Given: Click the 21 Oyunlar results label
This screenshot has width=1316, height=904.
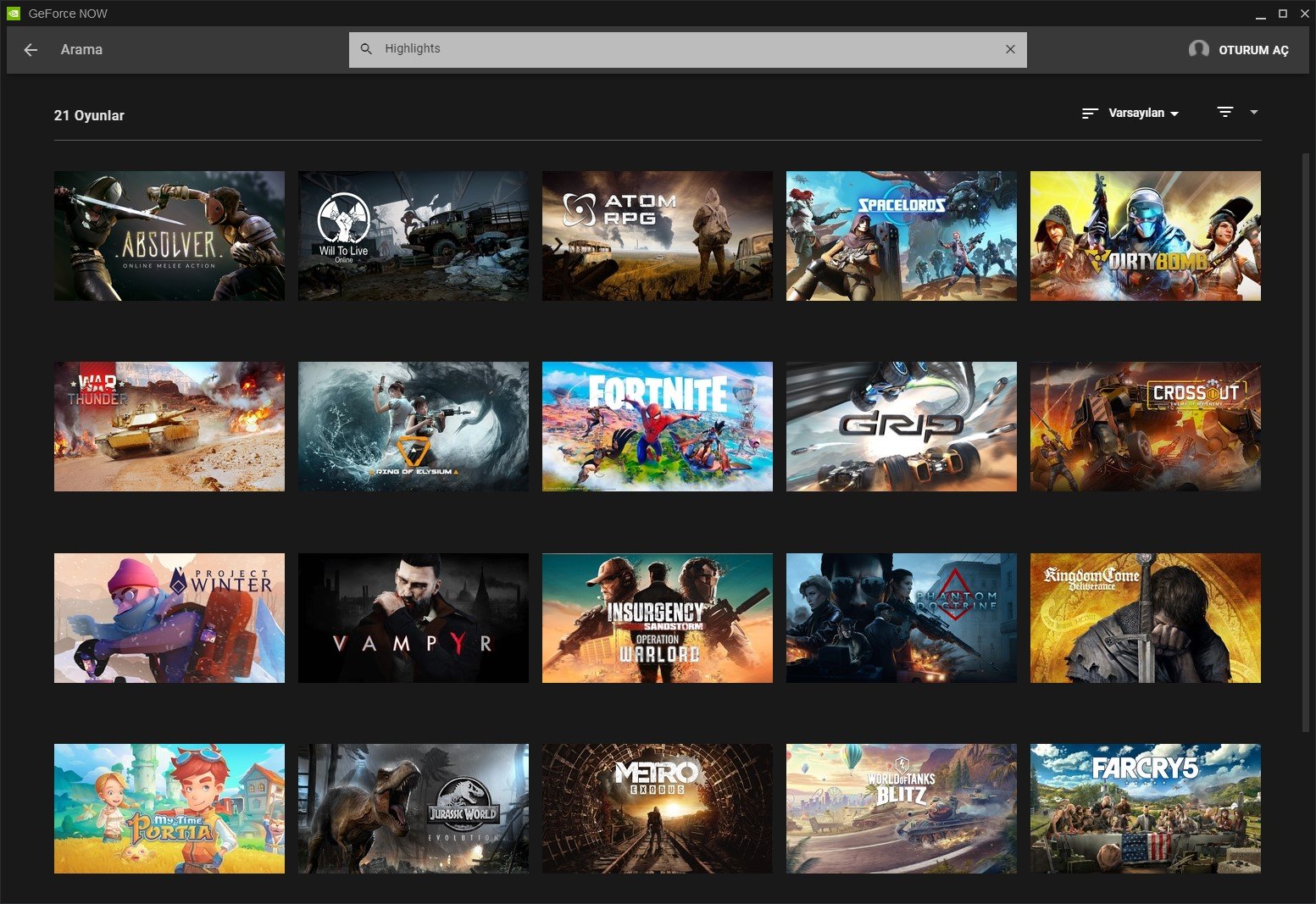Looking at the screenshot, I should (x=89, y=115).
